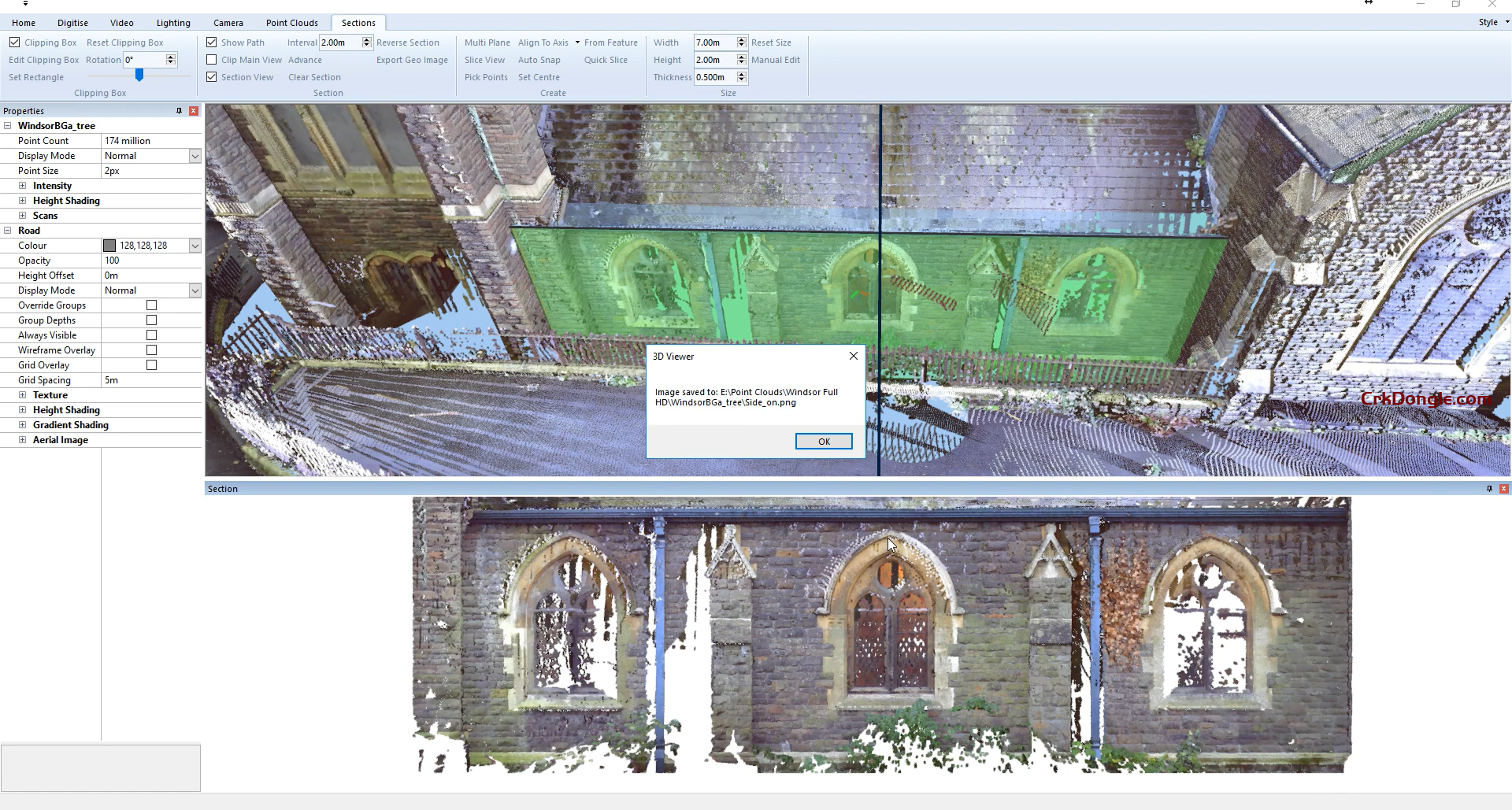Pin the Section panel
The image size is (1512, 810).
(x=1489, y=489)
